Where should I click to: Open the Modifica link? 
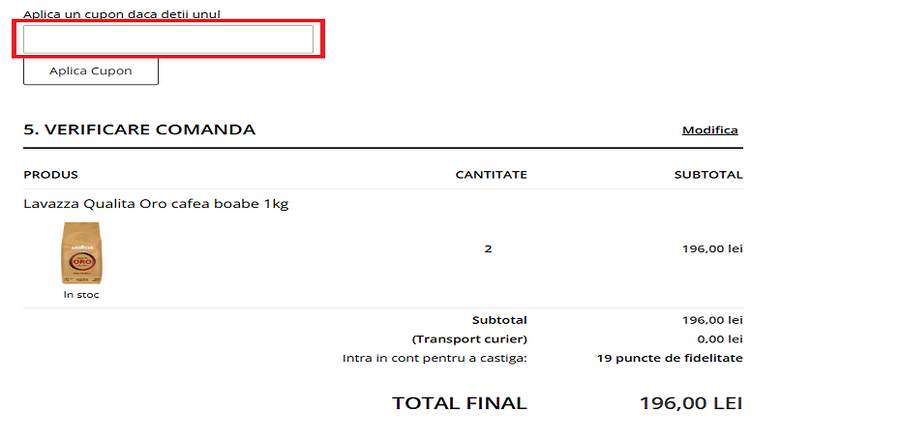[x=709, y=130]
